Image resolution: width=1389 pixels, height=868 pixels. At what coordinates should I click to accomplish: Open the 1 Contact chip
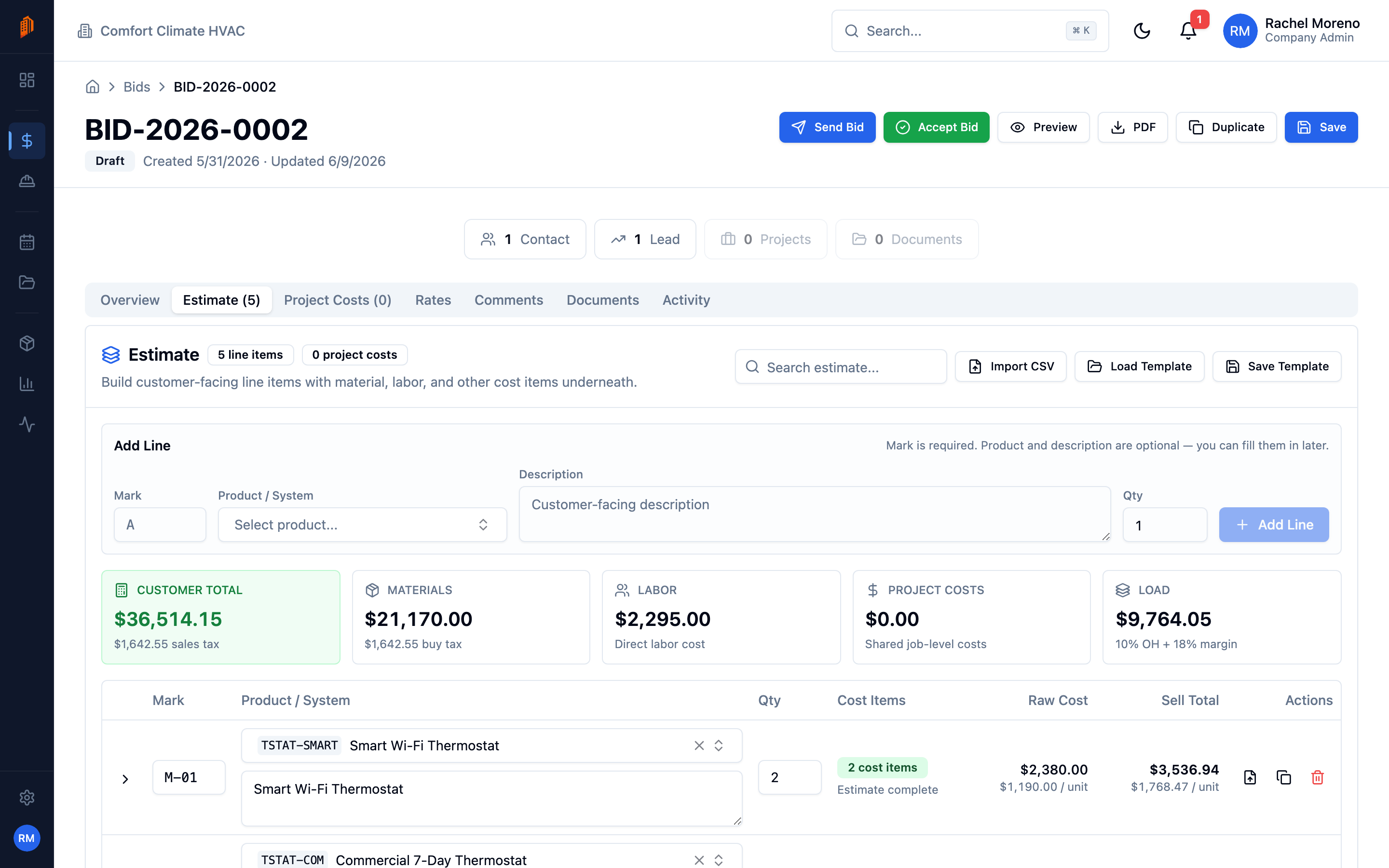(525, 239)
